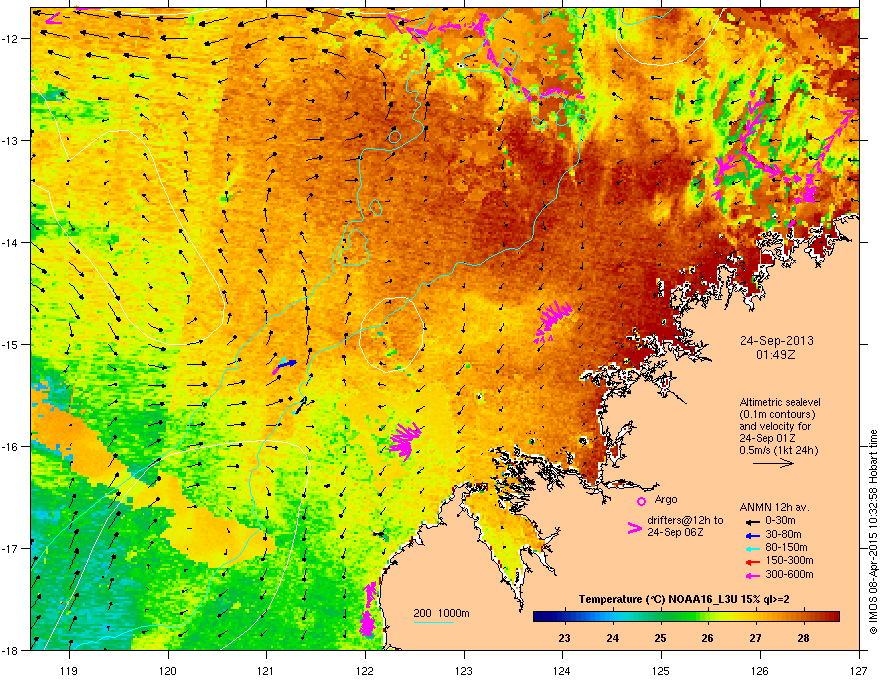Click the '0-30m' depth label
880x680 pixels.
tap(780, 521)
